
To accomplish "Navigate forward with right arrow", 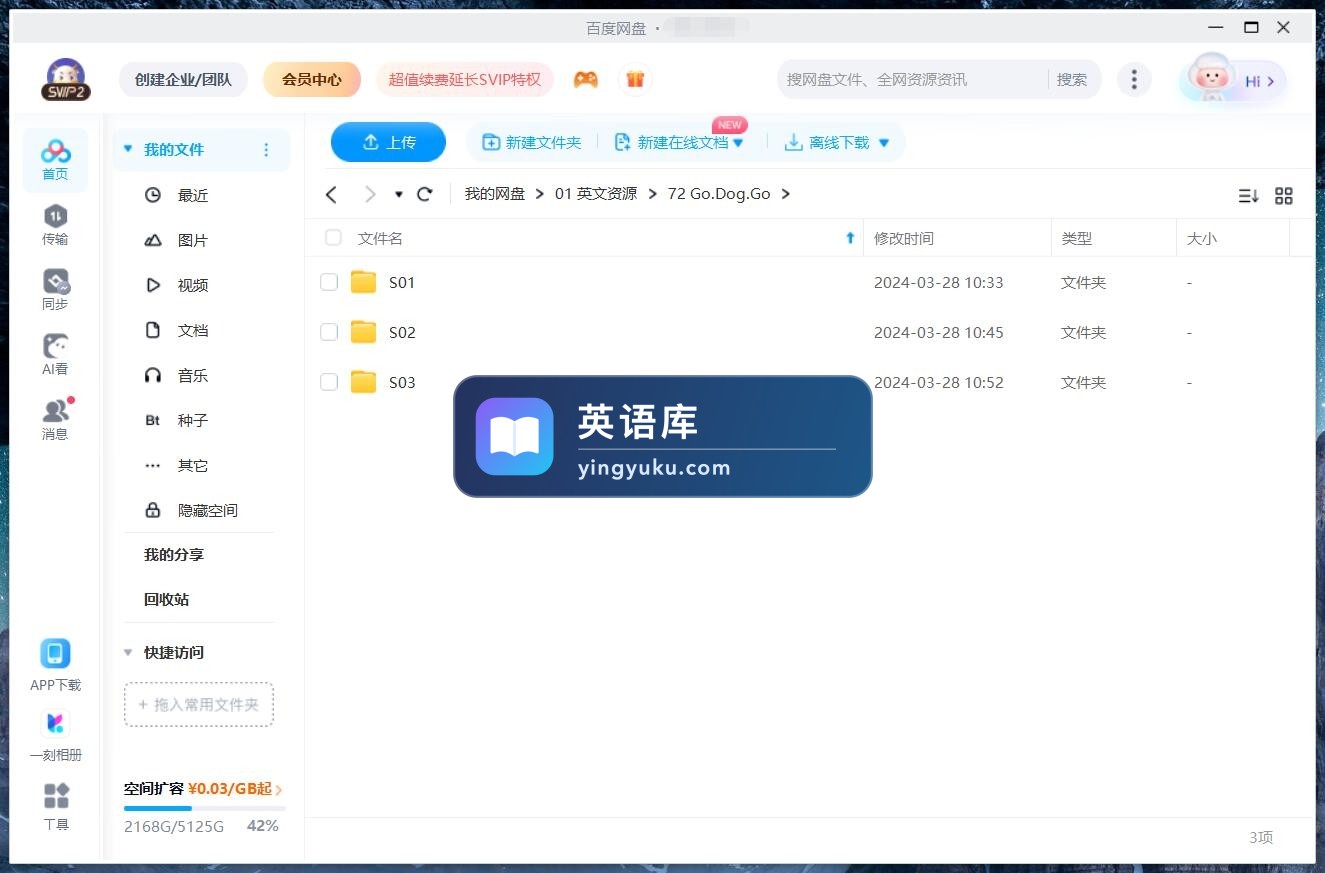I will click(370, 194).
